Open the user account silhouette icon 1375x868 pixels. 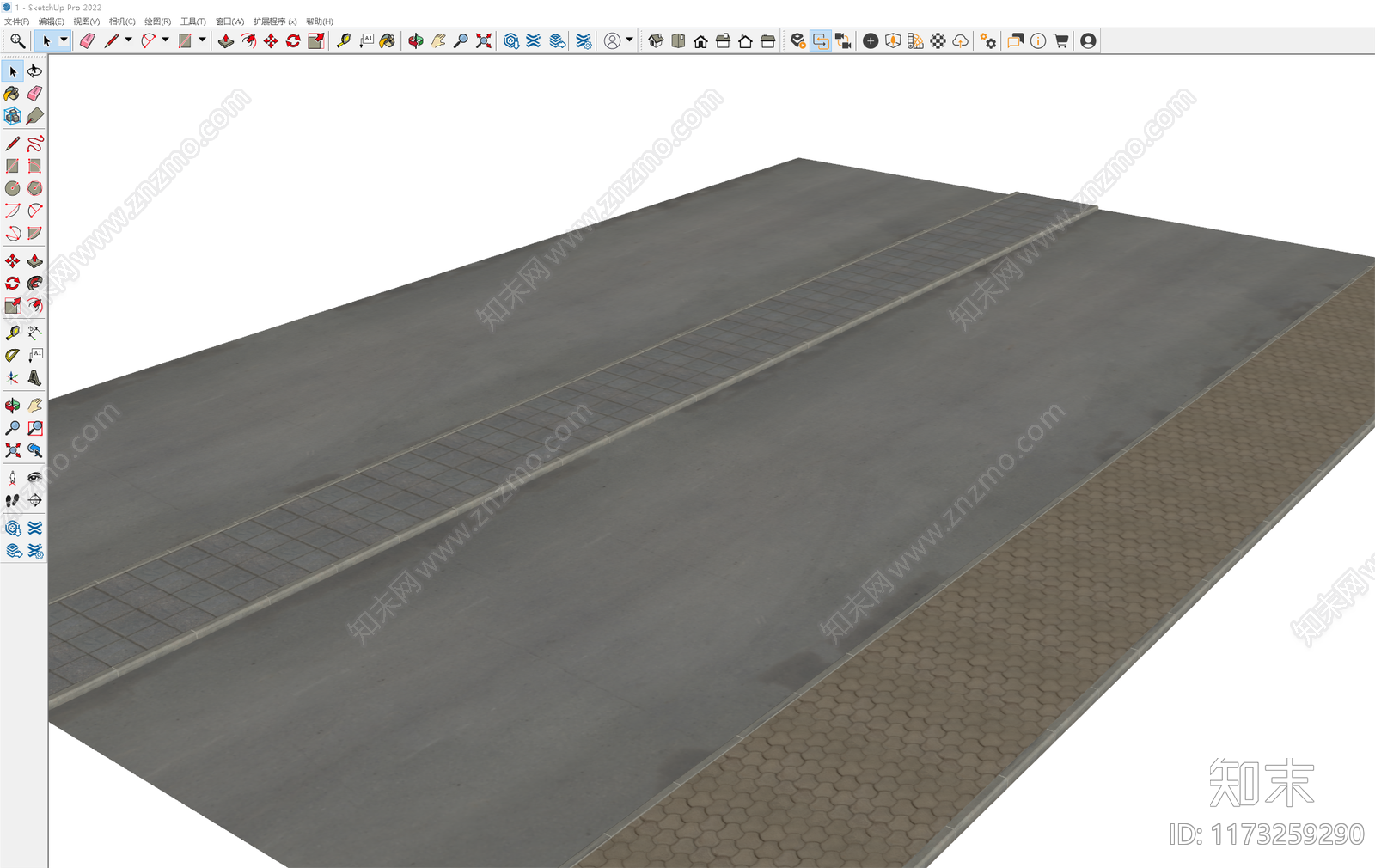1088,40
